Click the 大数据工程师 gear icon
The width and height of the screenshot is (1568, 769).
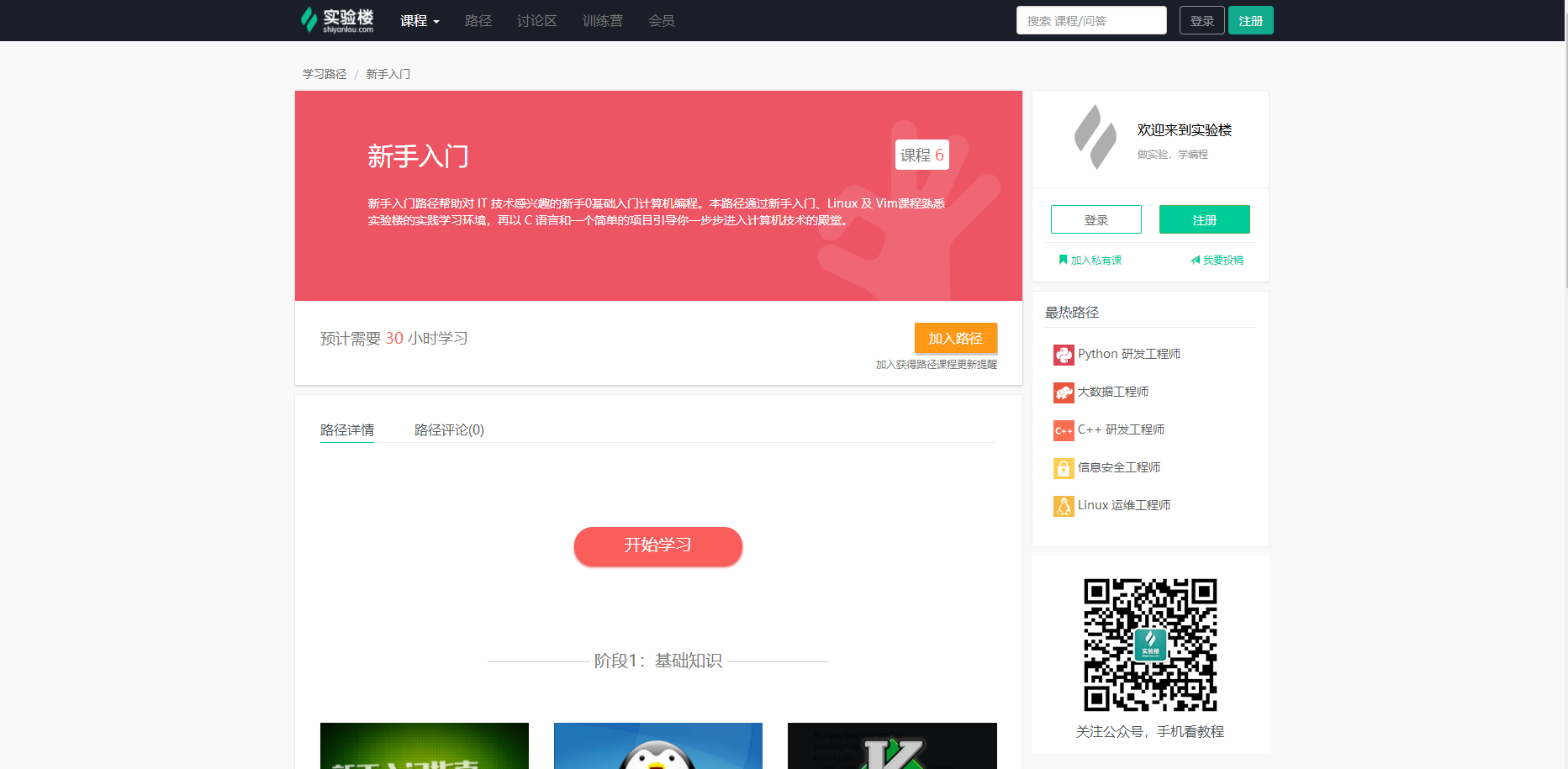point(1064,392)
